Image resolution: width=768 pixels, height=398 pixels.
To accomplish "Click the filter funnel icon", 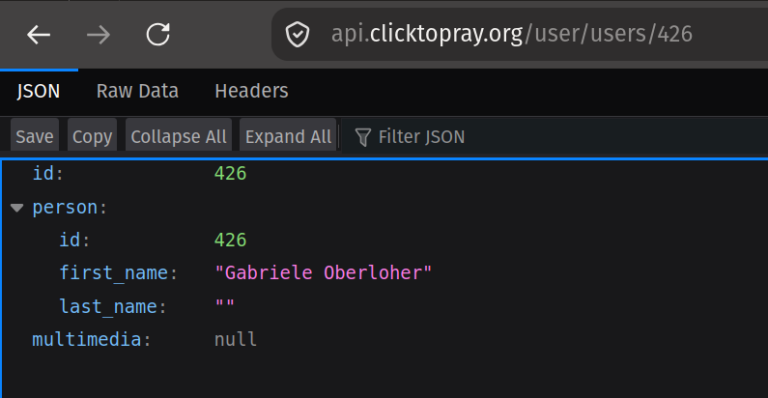I will (x=362, y=137).
